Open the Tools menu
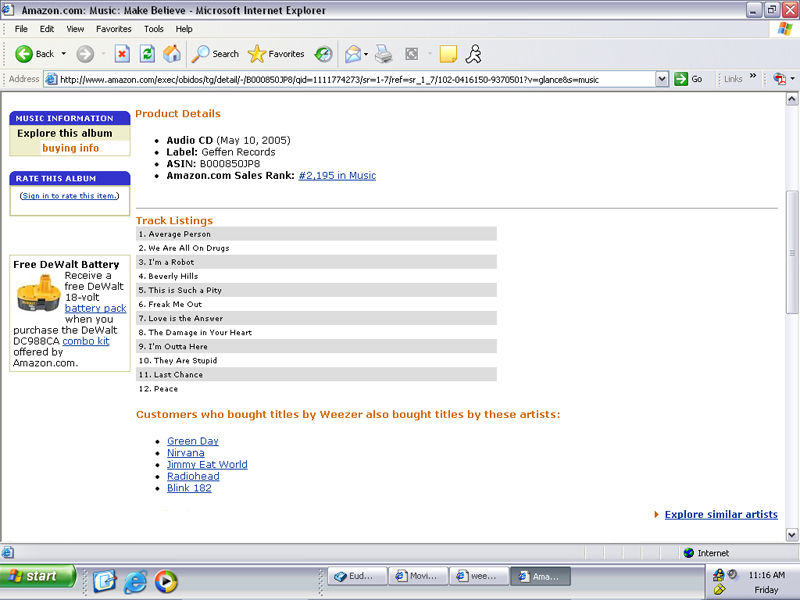Viewport: 800px width, 600px height. click(x=153, y=29)
